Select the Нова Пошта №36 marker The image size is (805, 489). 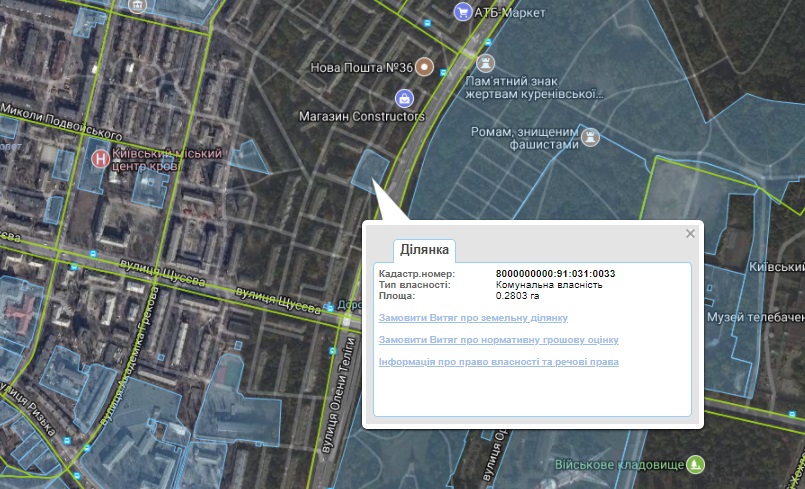pos(425,67)
